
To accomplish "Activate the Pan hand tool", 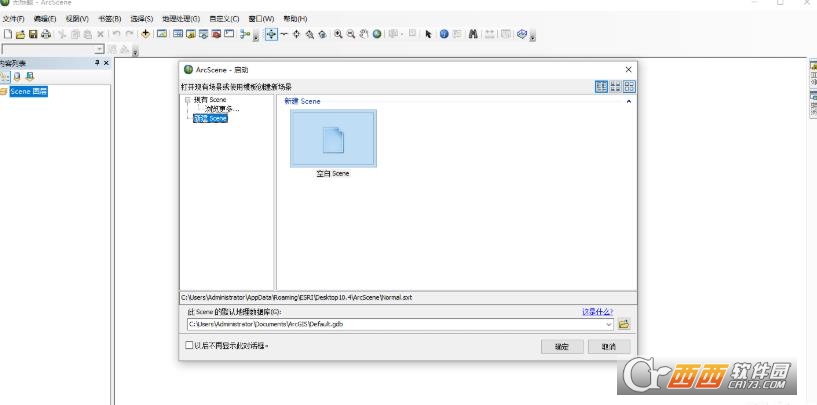I will pos(364,34).
